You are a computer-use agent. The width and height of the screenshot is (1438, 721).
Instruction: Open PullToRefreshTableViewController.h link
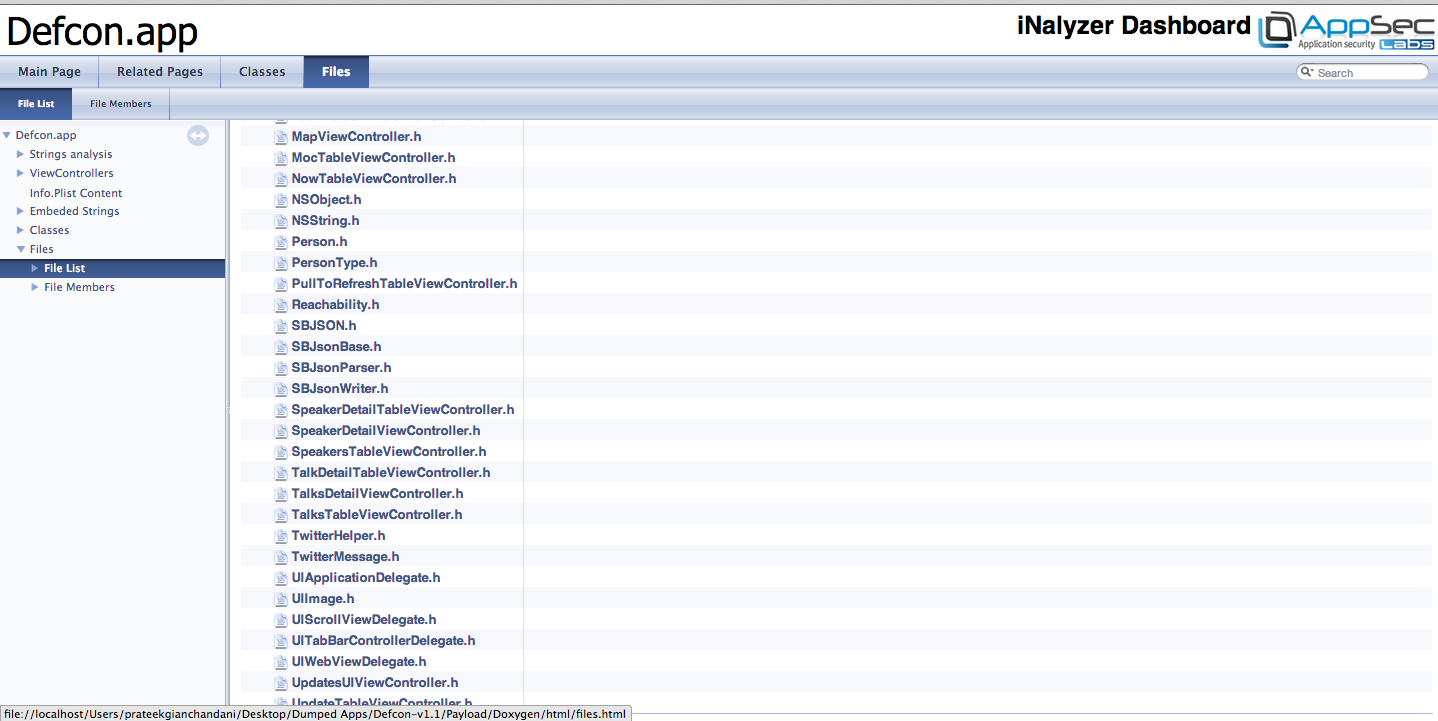[404, 284]
